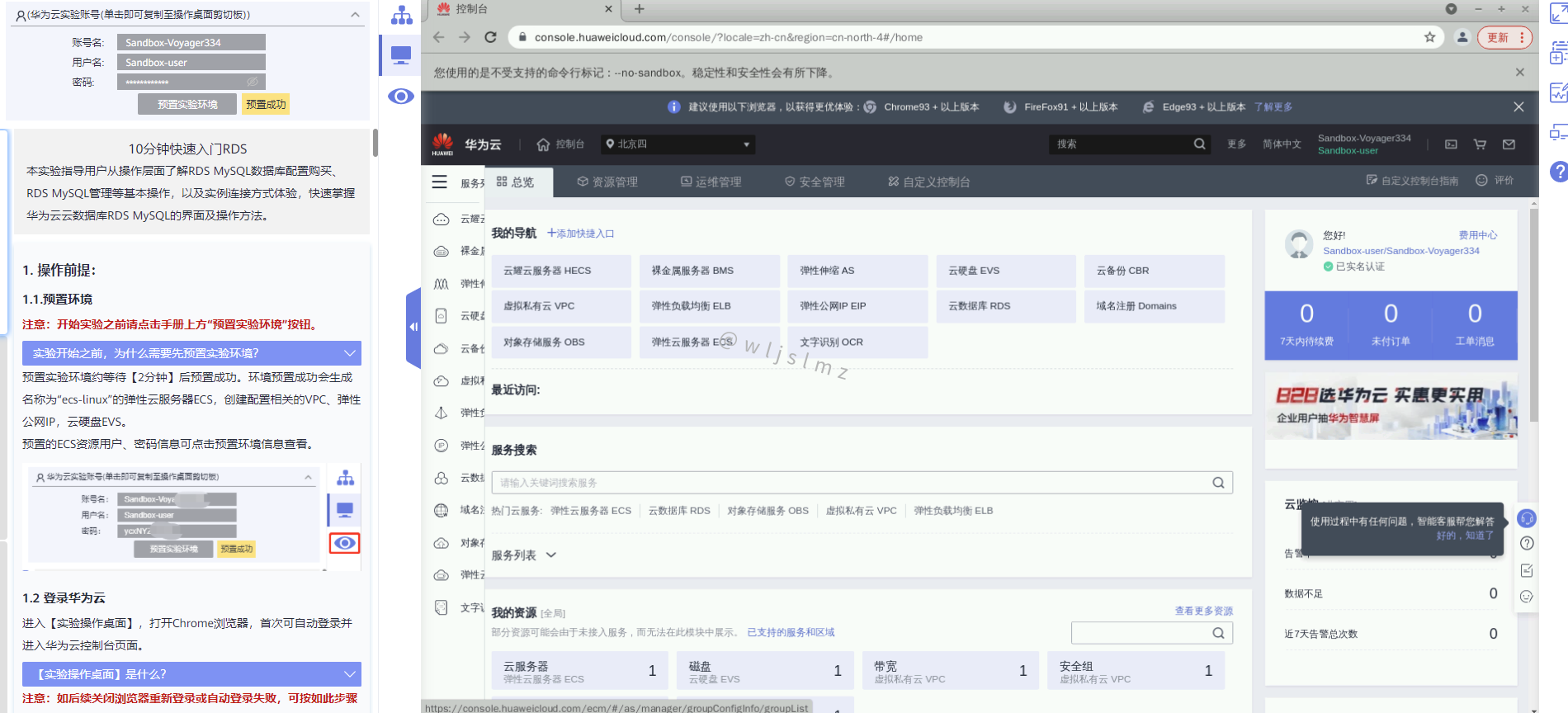The height and width of the screenshot is (713, 1568).
Task: Open the network topology icon in lab toolbar
Action: 402,15
